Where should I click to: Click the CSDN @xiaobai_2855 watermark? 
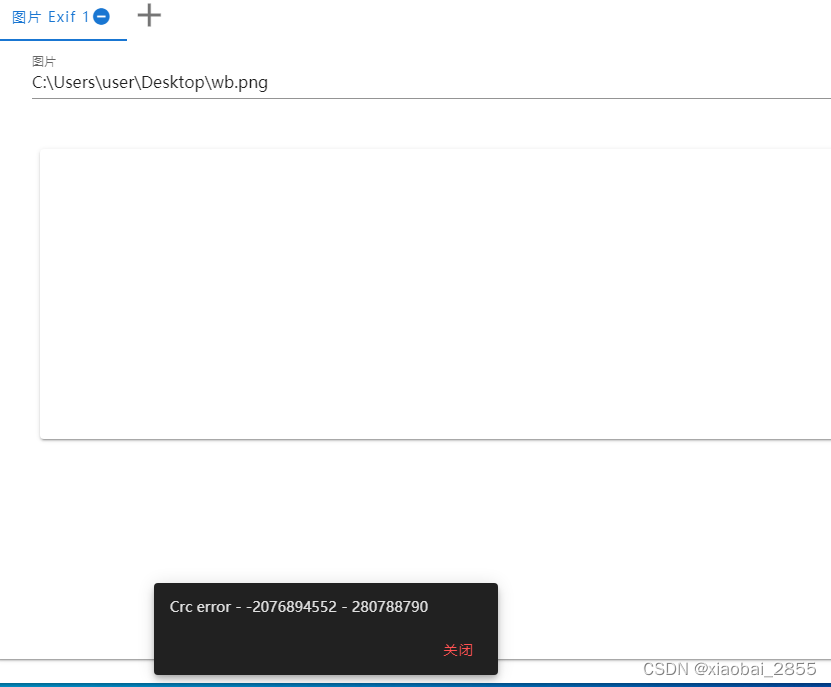tap(730, 670)
